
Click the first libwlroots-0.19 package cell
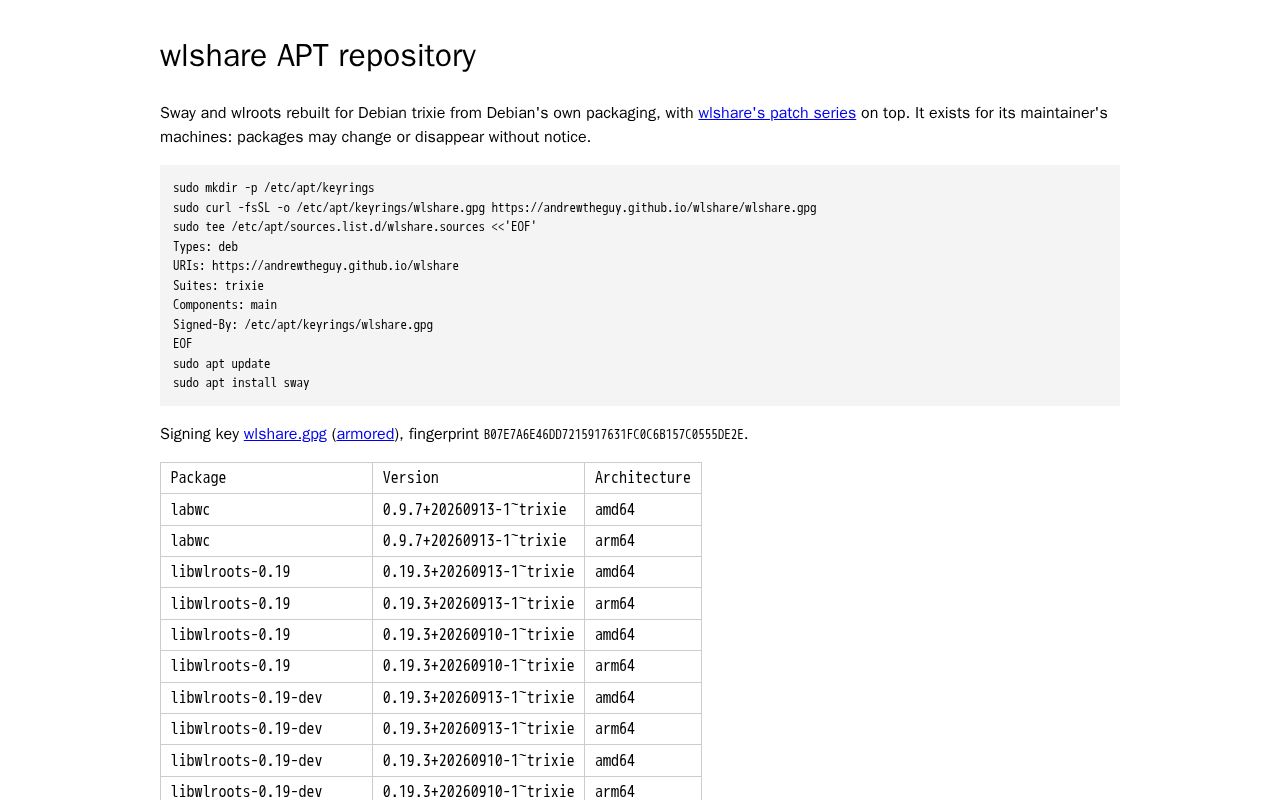coord(266,572)
